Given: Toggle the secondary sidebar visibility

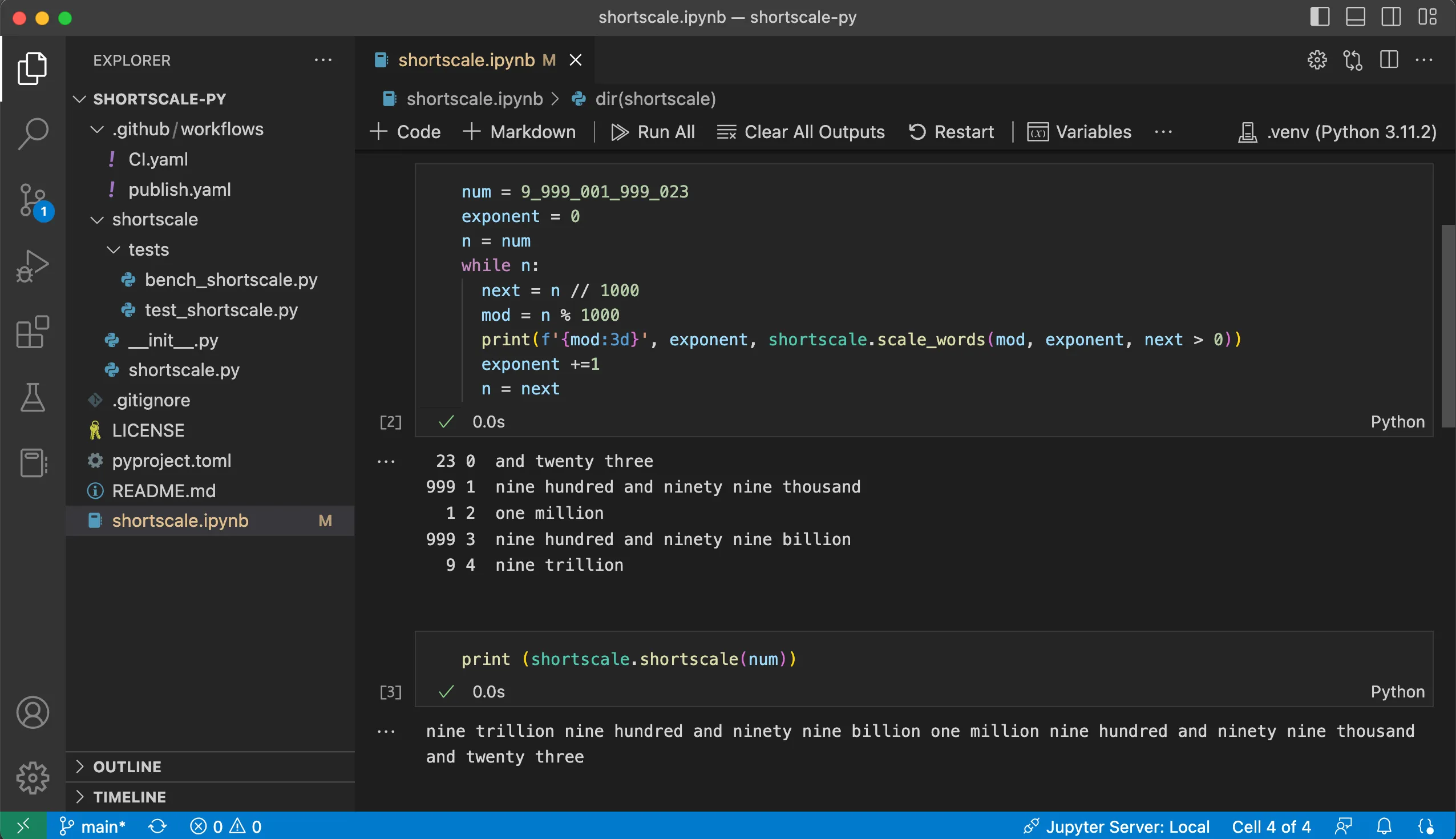Looking at the screenshot, I should click(x=1392, y=17).
